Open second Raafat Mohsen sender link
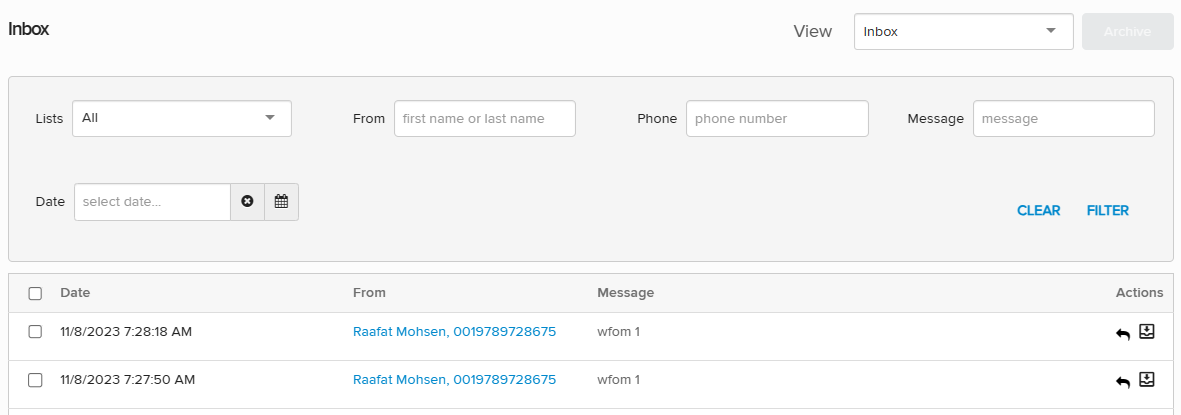The width and height of the screenshot is (1181, 415). click(454, 380)
